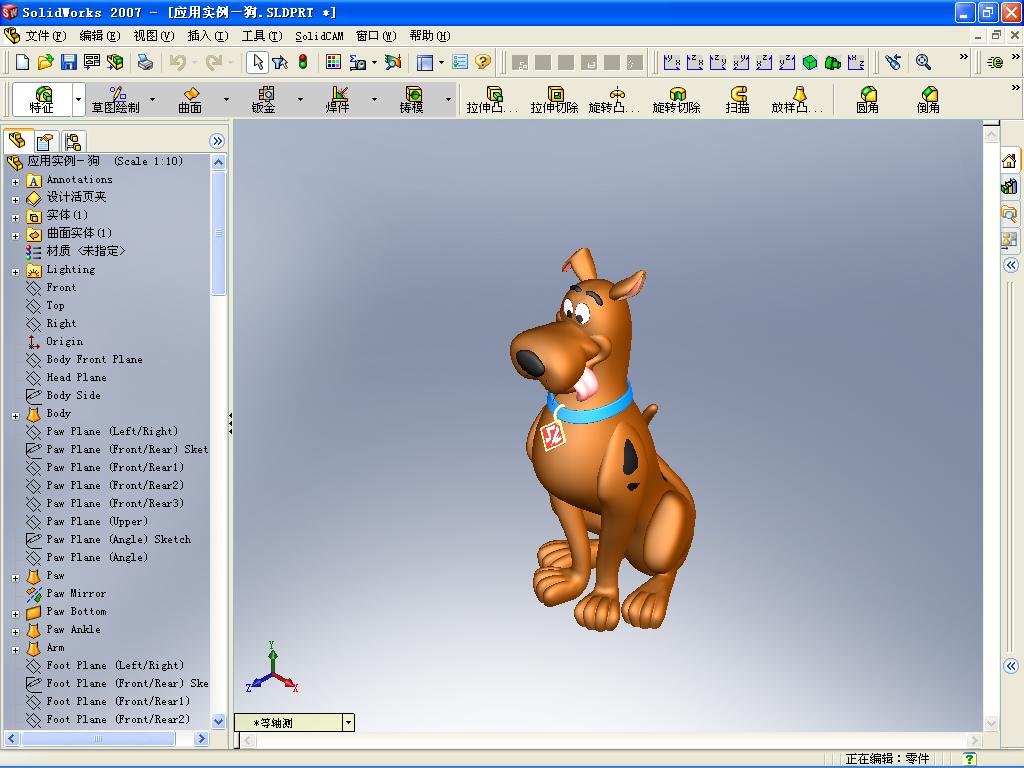This screenshot has width=1024, height=768.
Task: Select the Surfaces (曲面) toolbar button
Action: (190, 100)
